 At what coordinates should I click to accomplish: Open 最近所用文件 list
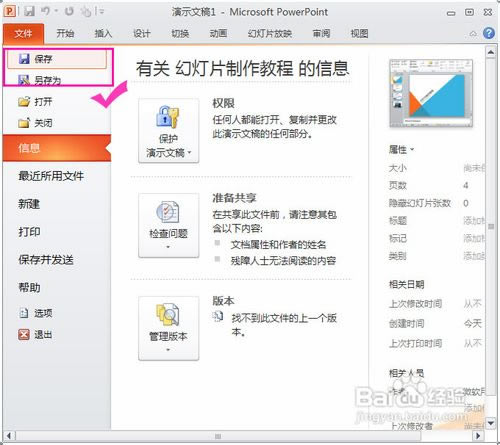click(51, 176)
